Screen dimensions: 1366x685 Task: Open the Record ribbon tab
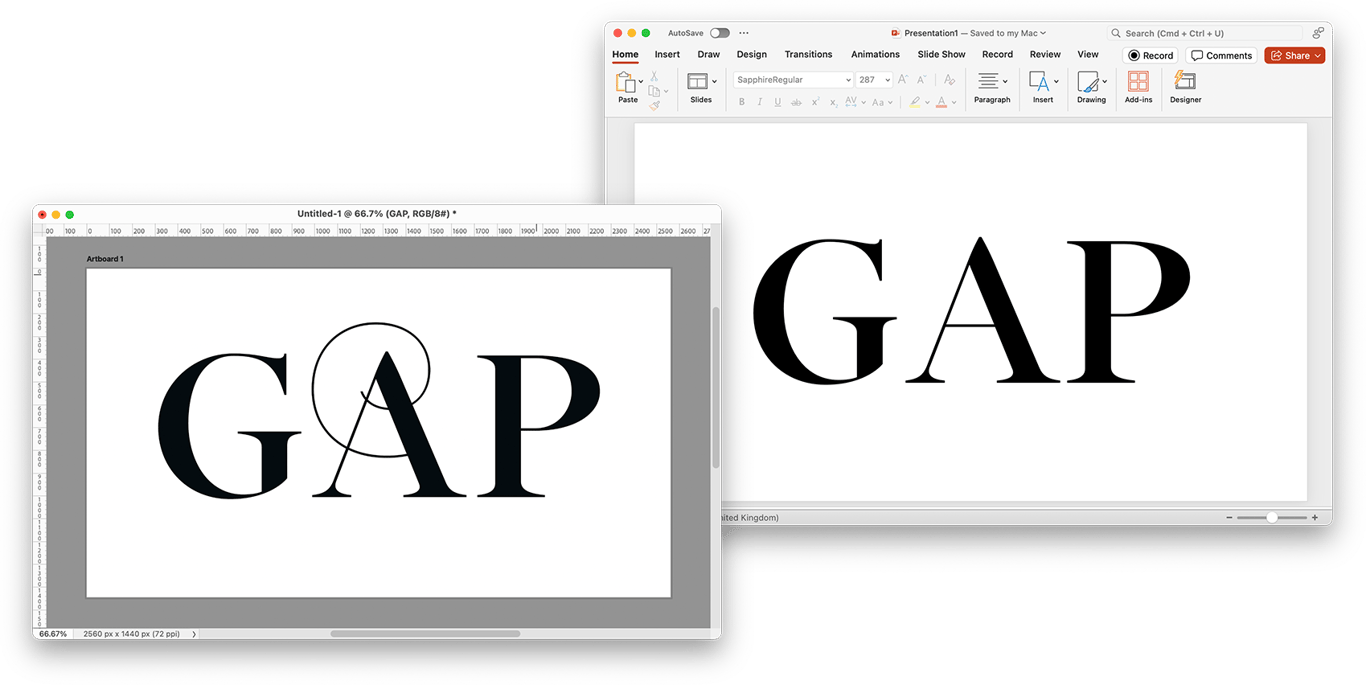997,55
